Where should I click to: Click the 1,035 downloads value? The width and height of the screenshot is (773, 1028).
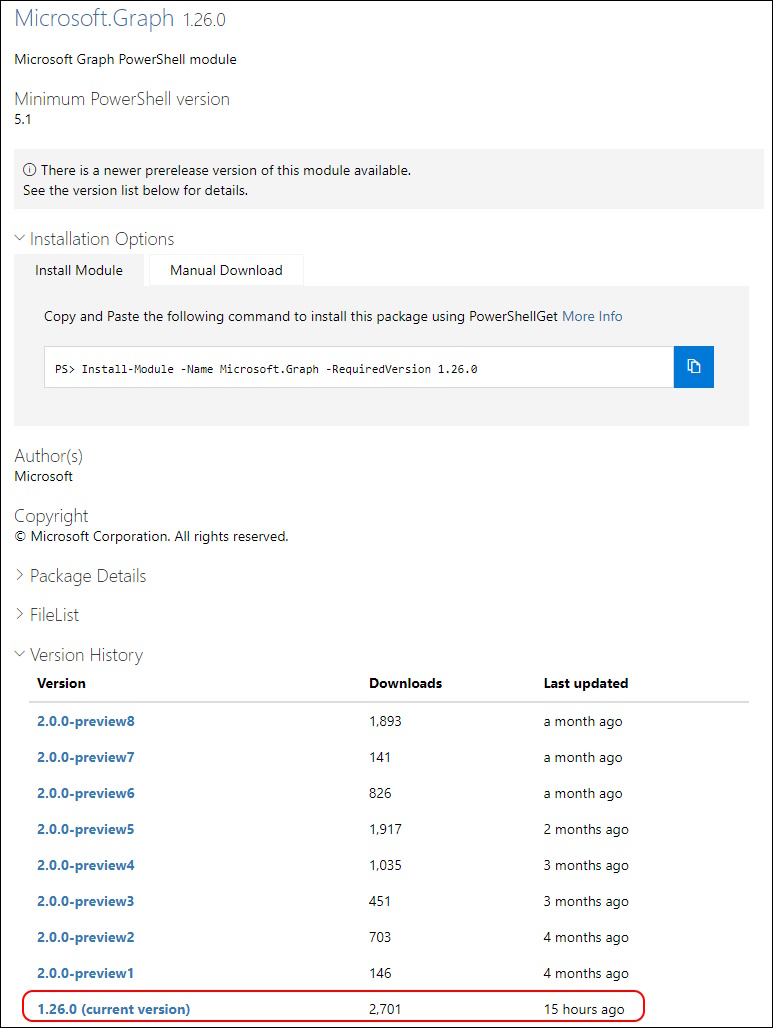385,865
